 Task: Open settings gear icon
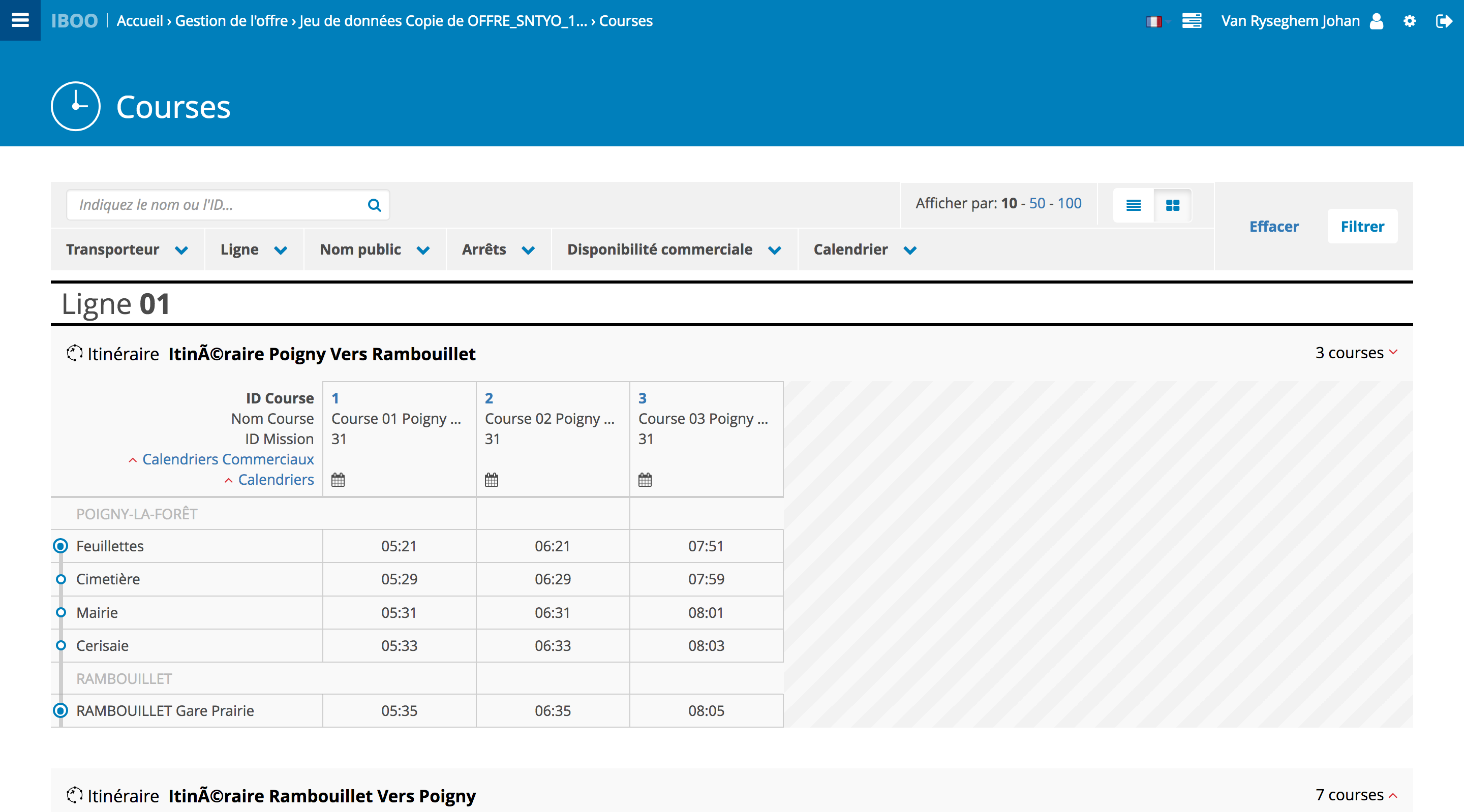(1410, 21)
